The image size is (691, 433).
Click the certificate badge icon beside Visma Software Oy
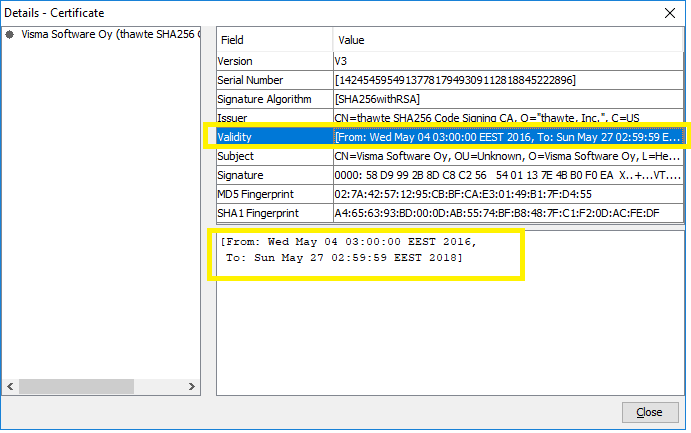pos(10,34)
